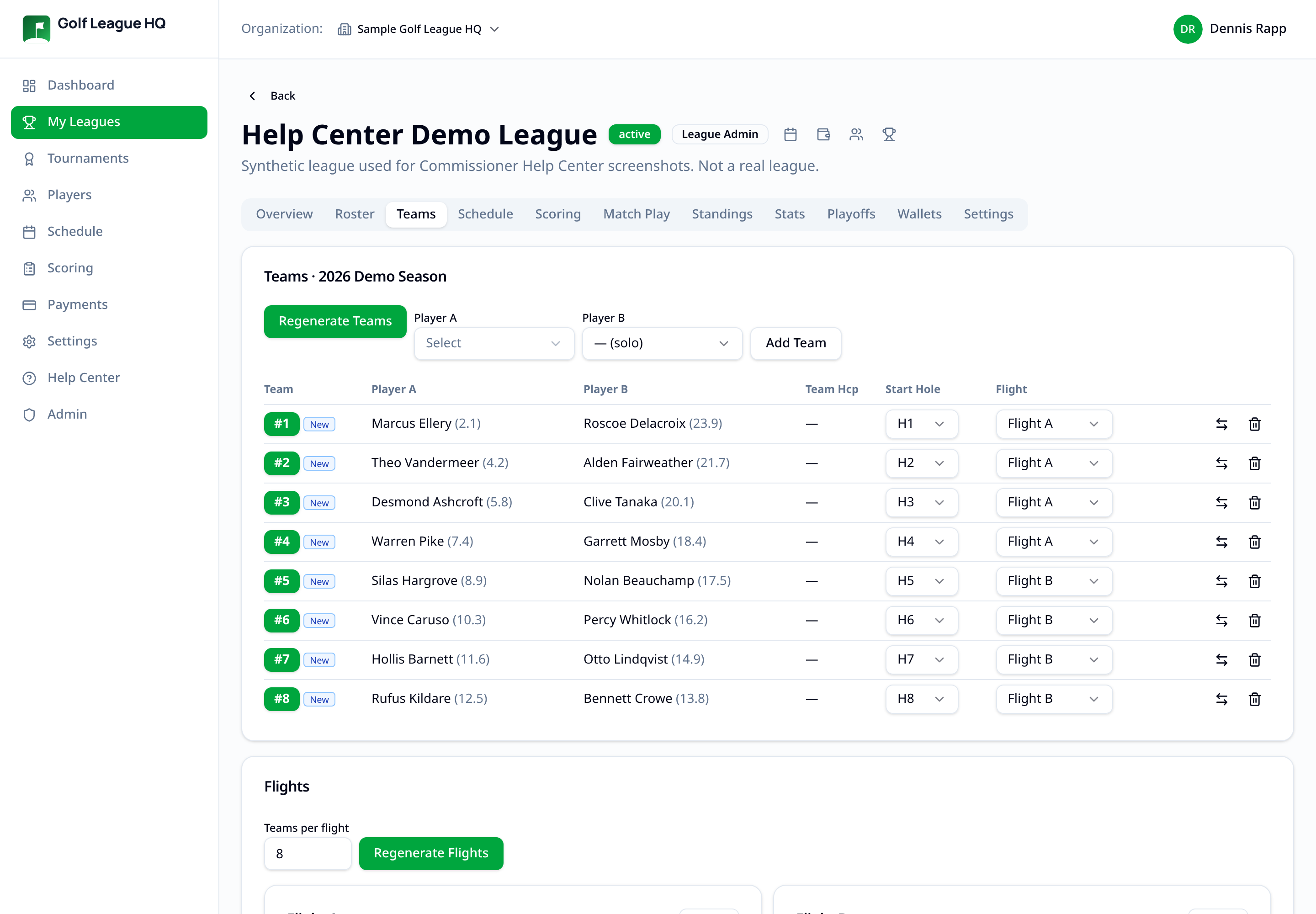The width and height of the screenshot is (1316, 914).
Task: Switch to the Wallets tab
Action: pos(919,214)
